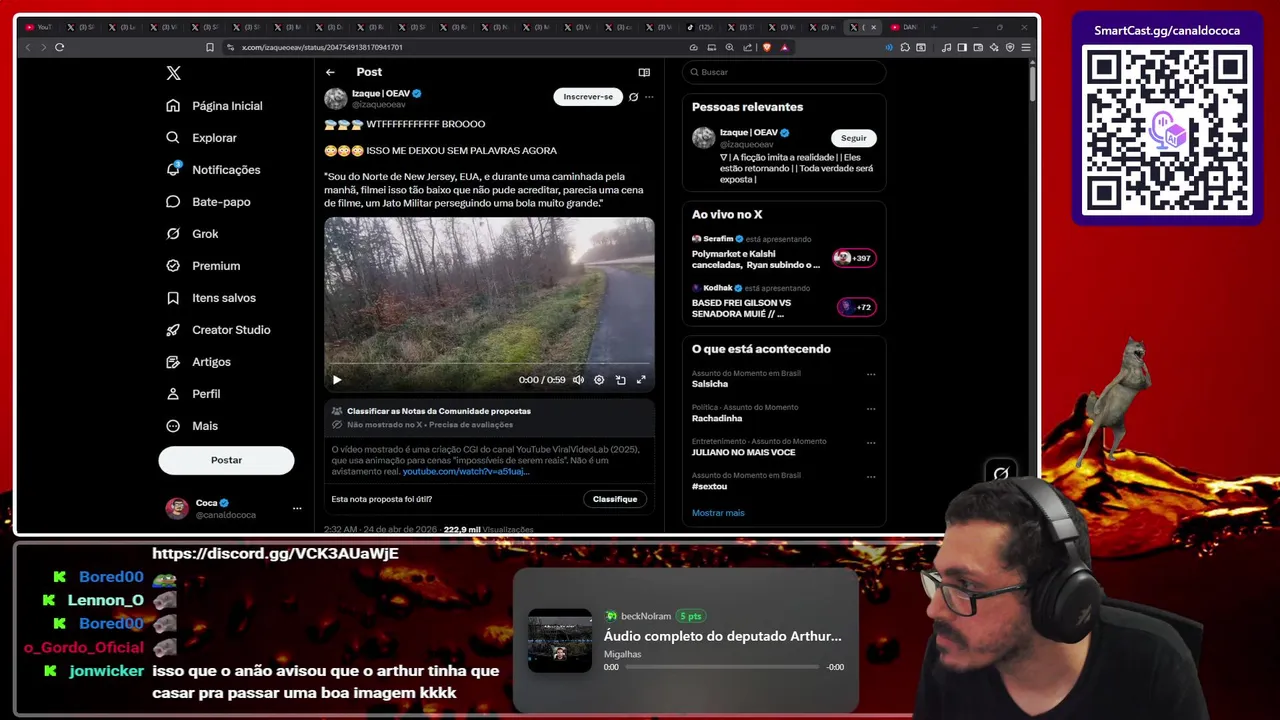Screen dimensions: 1280x720
Task: Open Serafim live space Polymarket e Kalshi
Action: point(756,259)
